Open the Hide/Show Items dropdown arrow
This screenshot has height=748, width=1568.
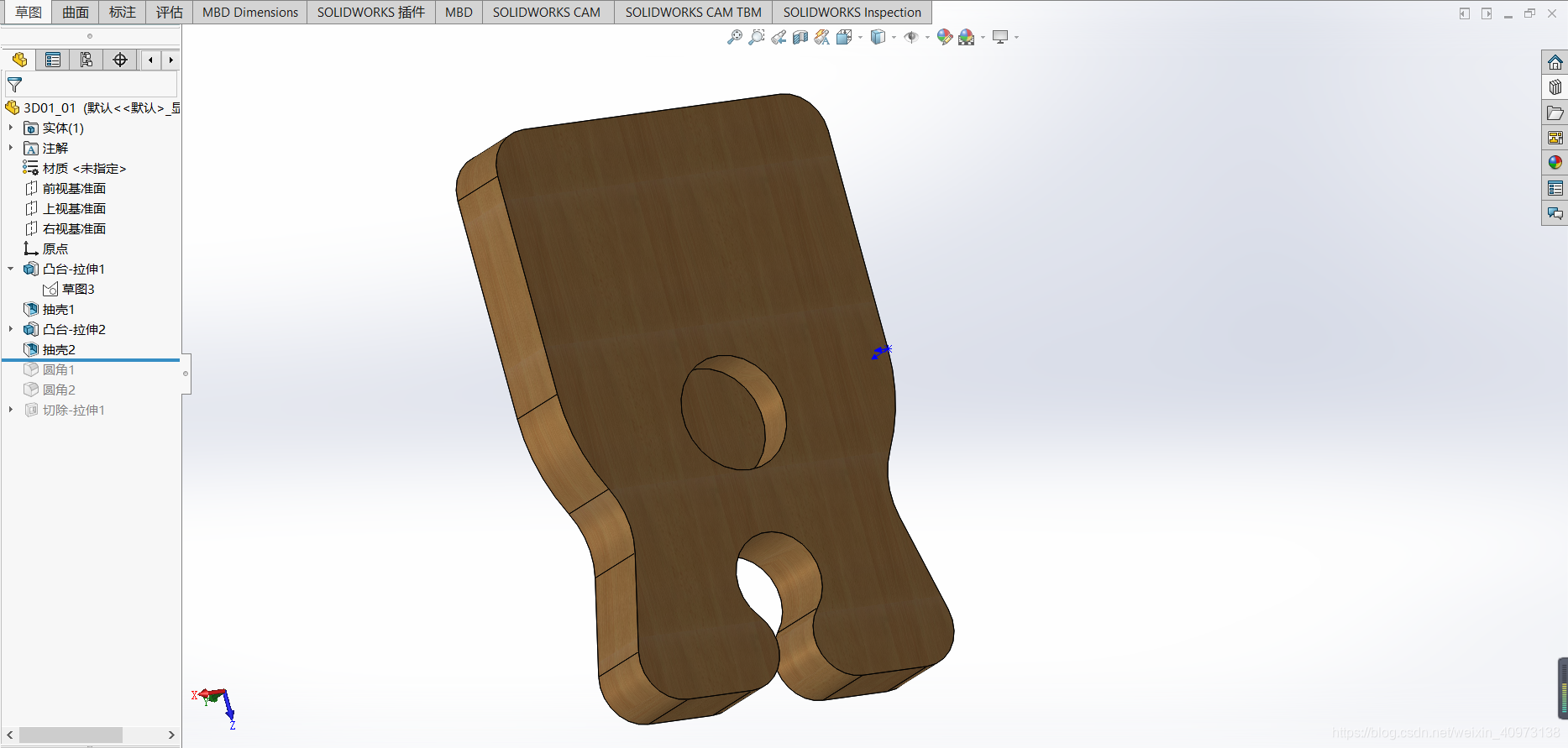click(927, 37)
